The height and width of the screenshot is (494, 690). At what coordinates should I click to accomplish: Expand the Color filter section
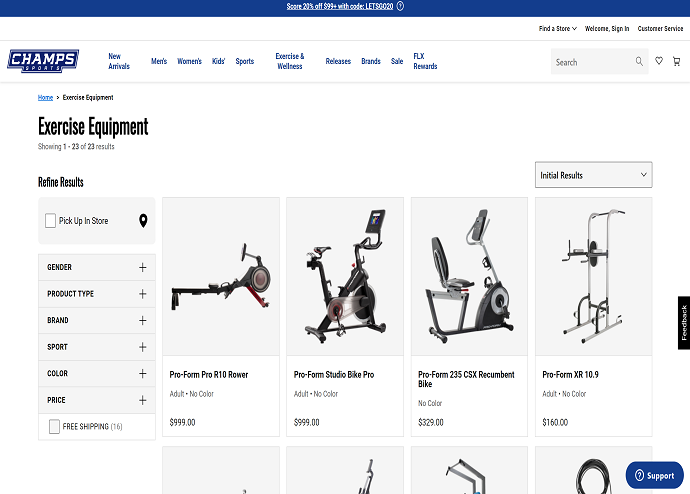[x=97, y=373]
